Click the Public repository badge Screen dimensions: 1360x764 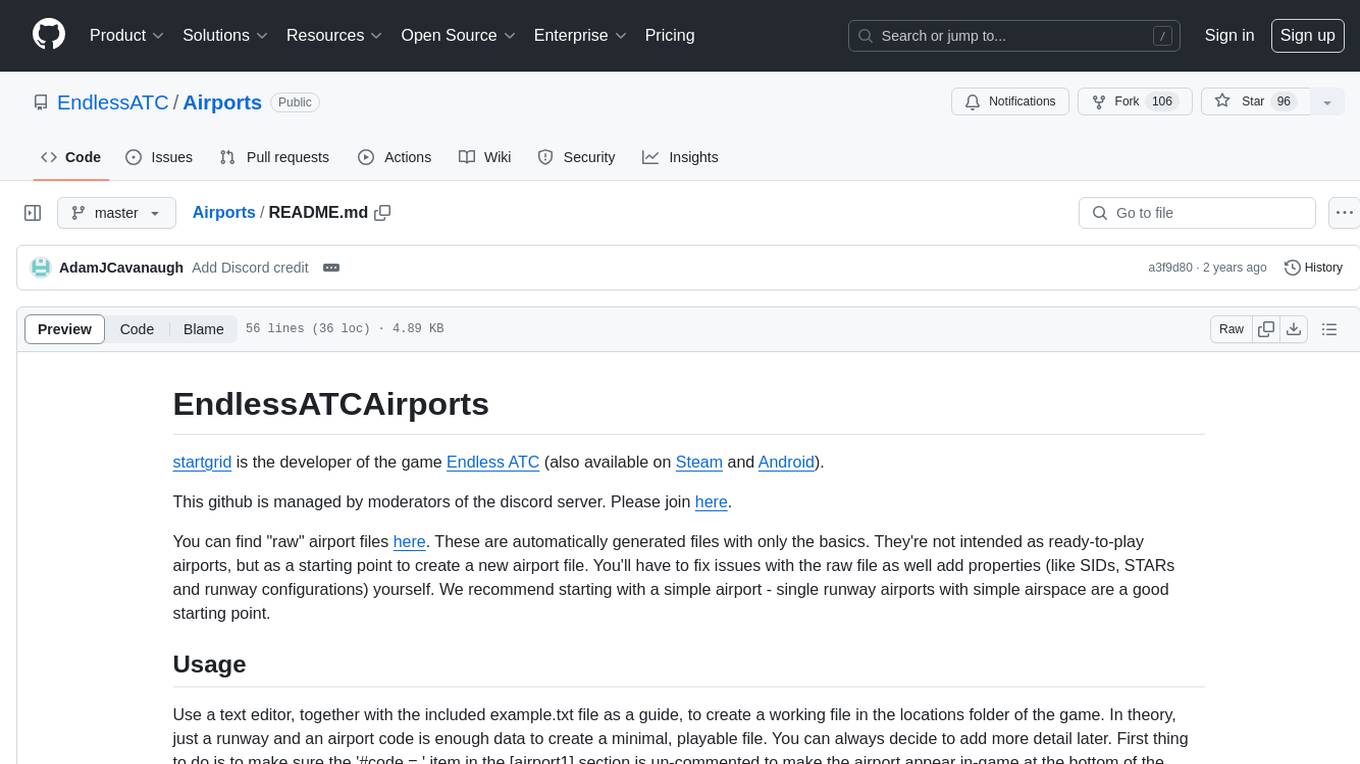[295, 102]
